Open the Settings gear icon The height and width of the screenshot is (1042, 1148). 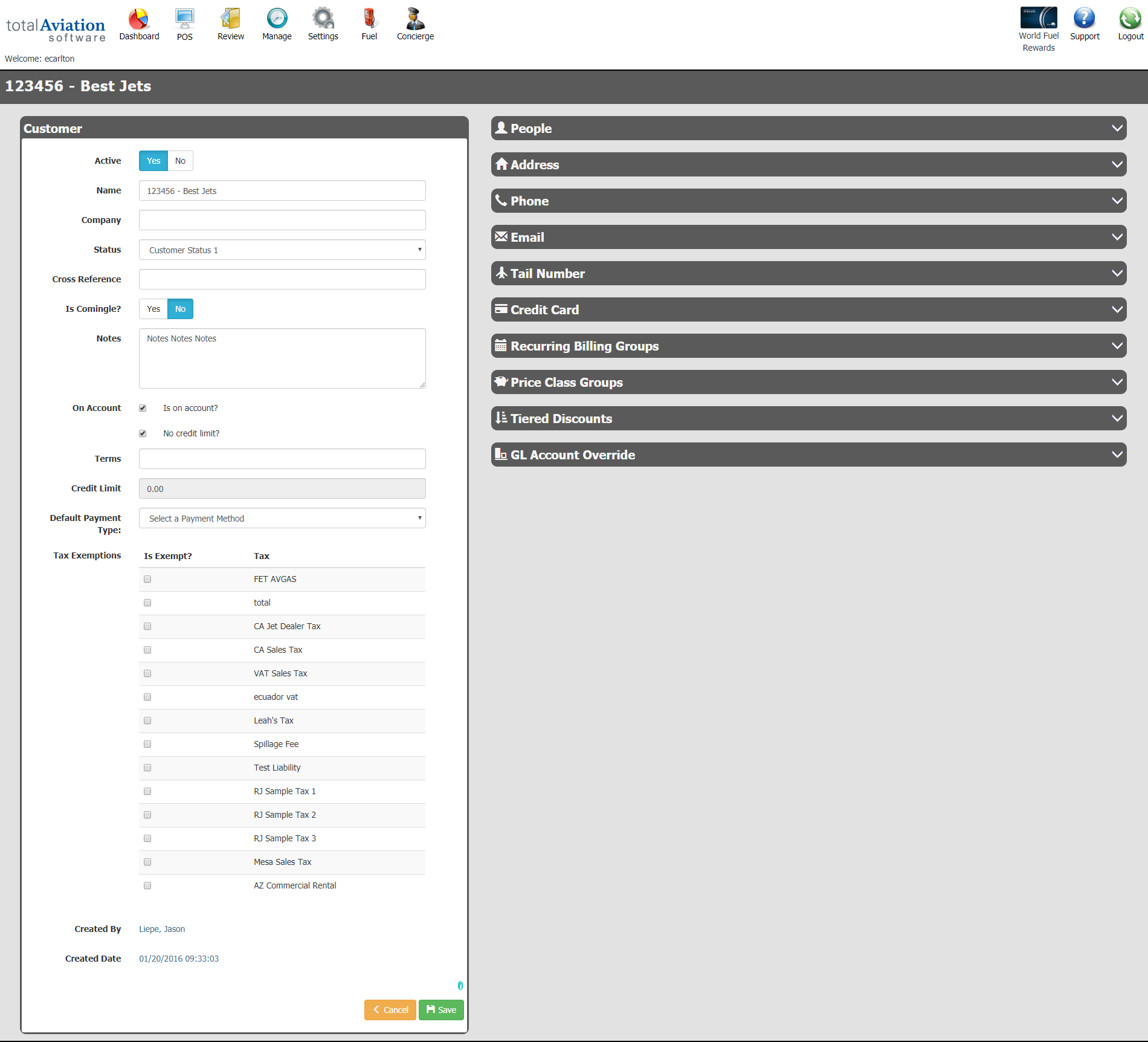click(x=323, y=19)
